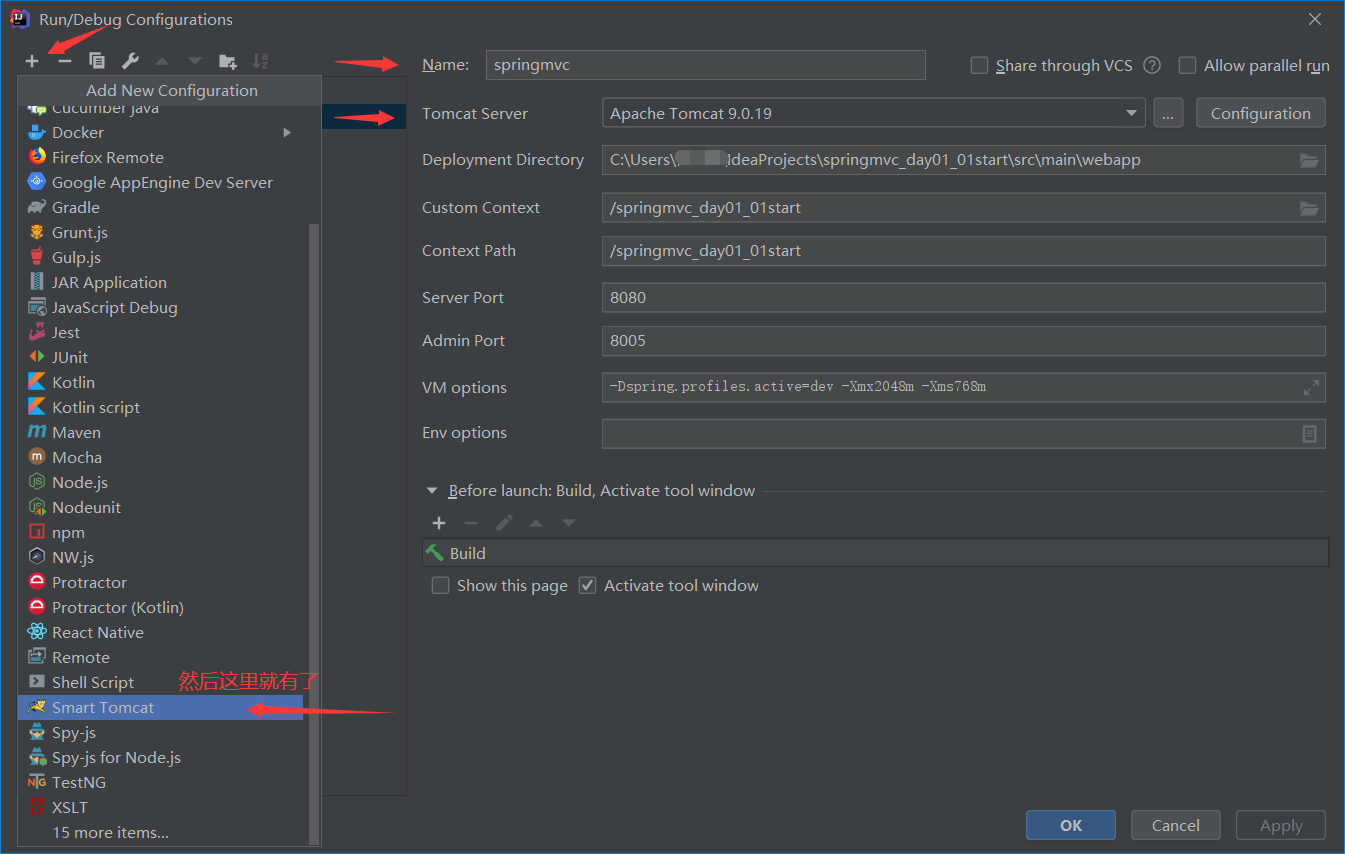Viewport: 1345px width, 854px height.
Task: Click the scrollbar of the configuration type list
Action: pos(314,535)
